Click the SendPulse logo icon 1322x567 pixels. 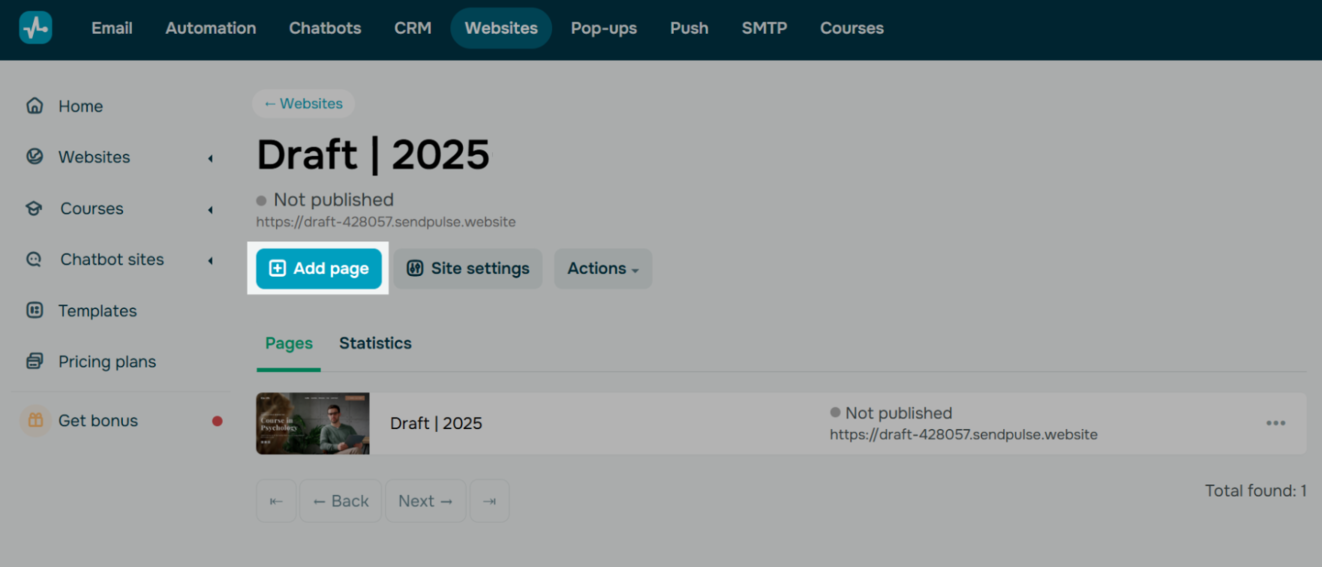pos(36,28)
